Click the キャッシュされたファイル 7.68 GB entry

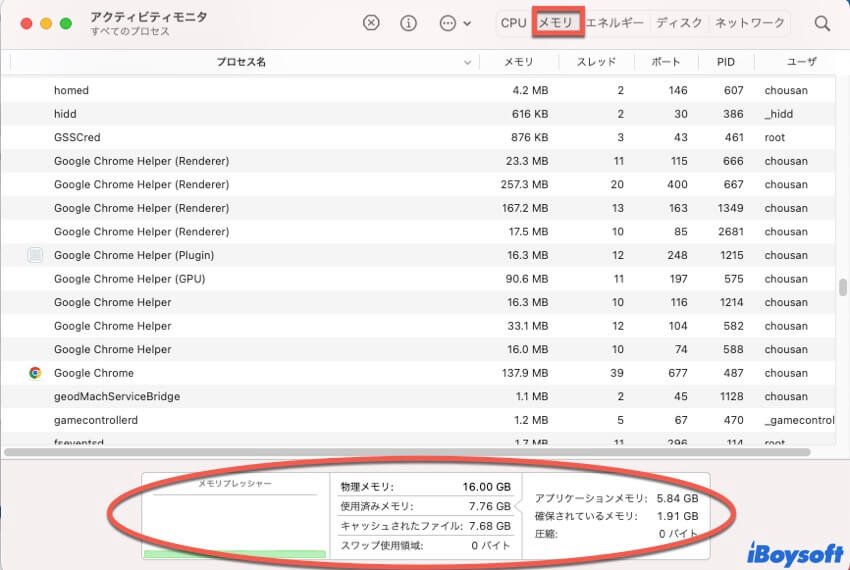[x=426, y=526]
